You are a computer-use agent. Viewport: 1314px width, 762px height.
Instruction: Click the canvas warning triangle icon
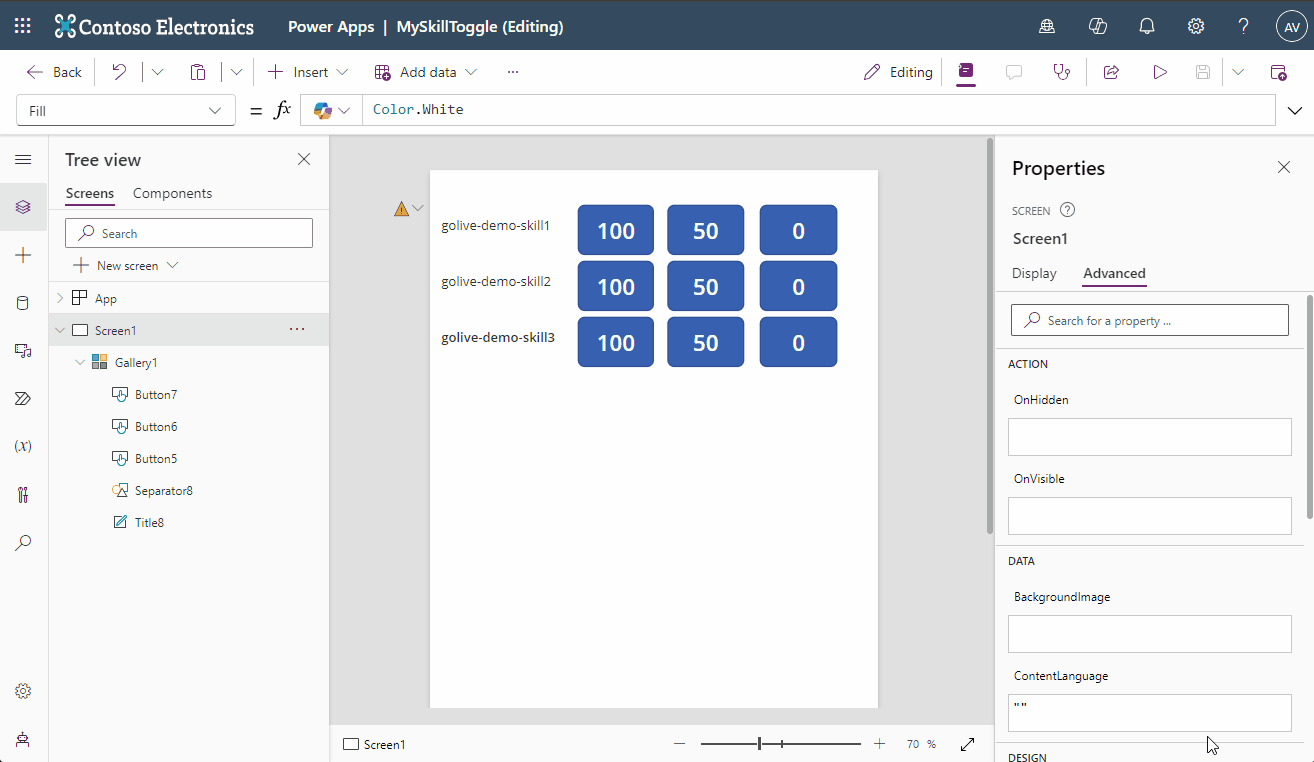coord(401,209)
